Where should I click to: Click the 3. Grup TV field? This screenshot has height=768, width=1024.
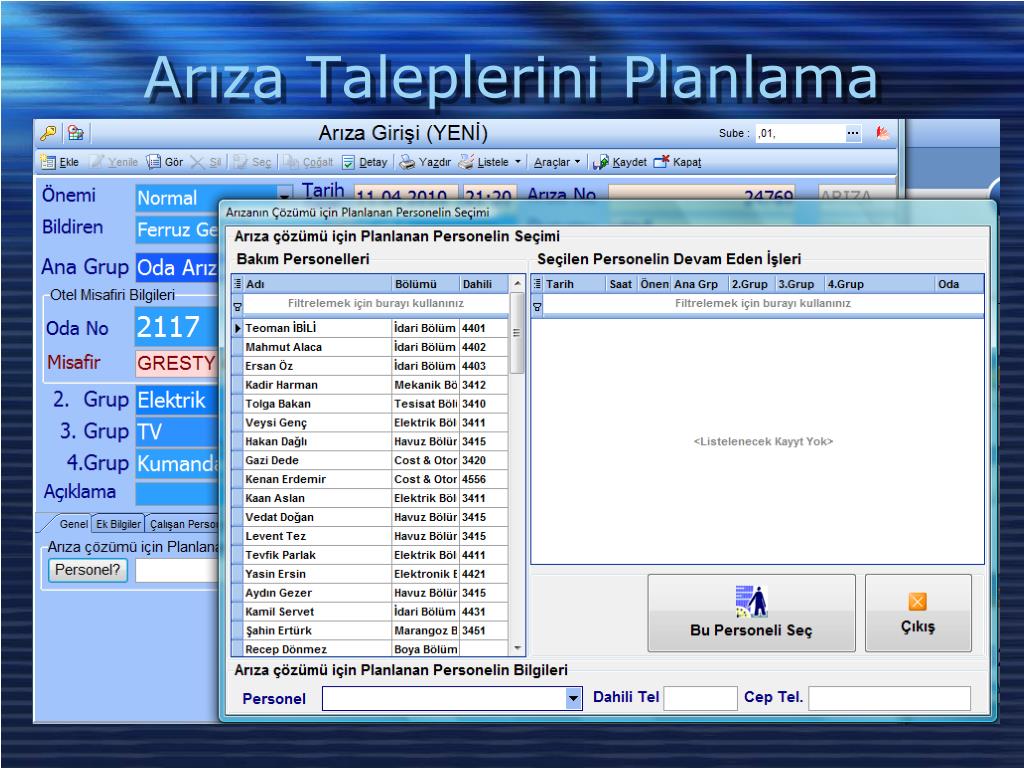(x=176, y=432)
